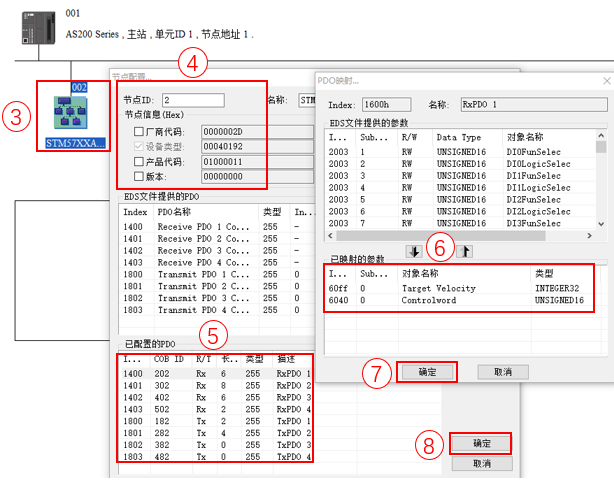Select DI3FunSelec parameter row

click(x=460, y=223)
